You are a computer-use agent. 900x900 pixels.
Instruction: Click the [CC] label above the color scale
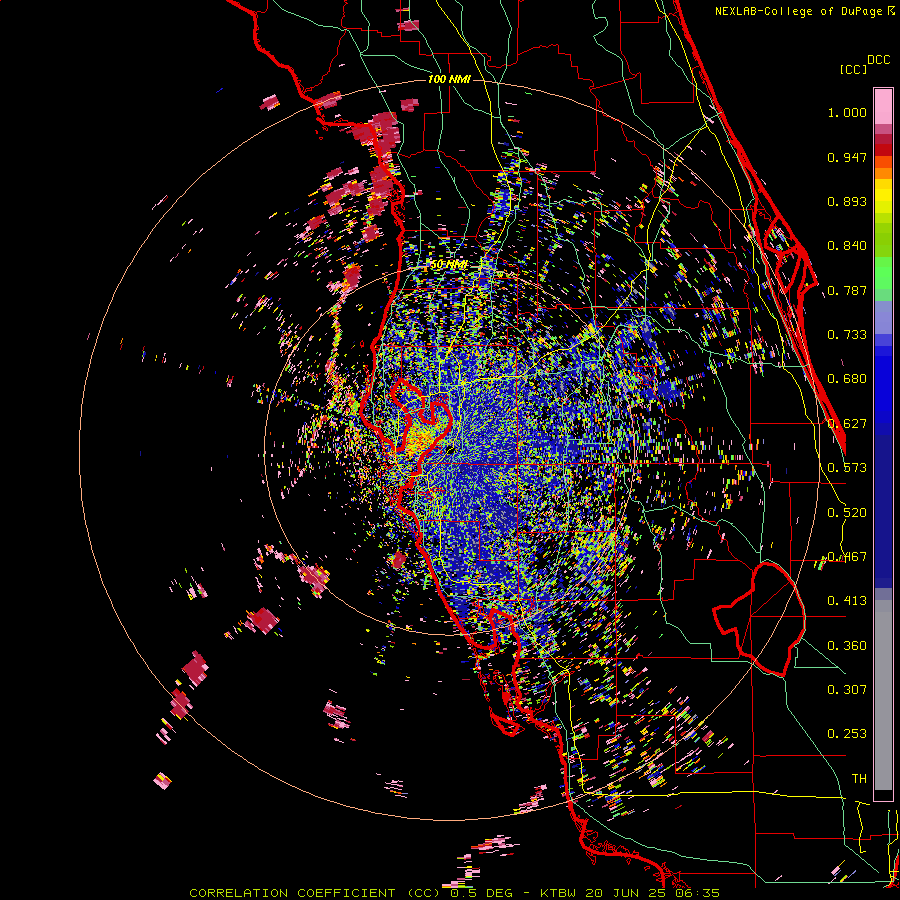coord(853,69)
